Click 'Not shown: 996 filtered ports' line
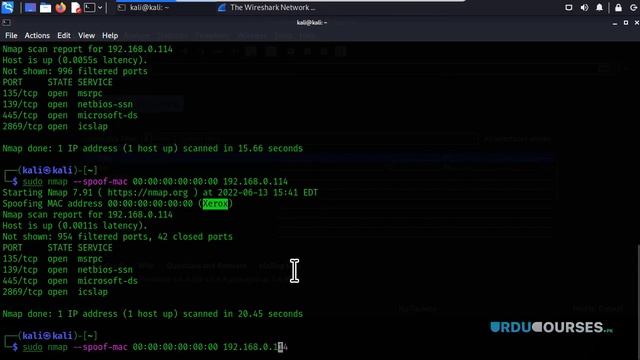The width and height of the screenshot is (640, 360). point(75,71)
